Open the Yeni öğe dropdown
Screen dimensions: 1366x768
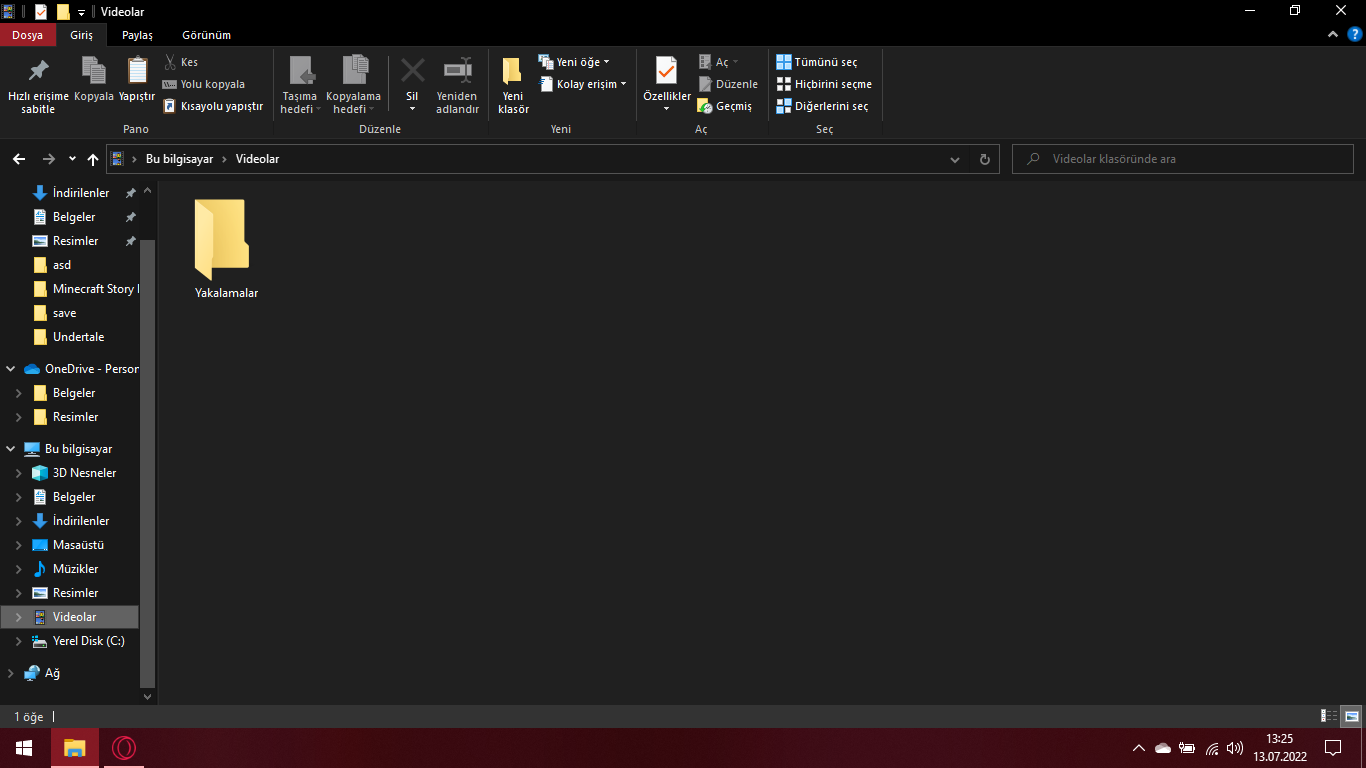[574, 62]
